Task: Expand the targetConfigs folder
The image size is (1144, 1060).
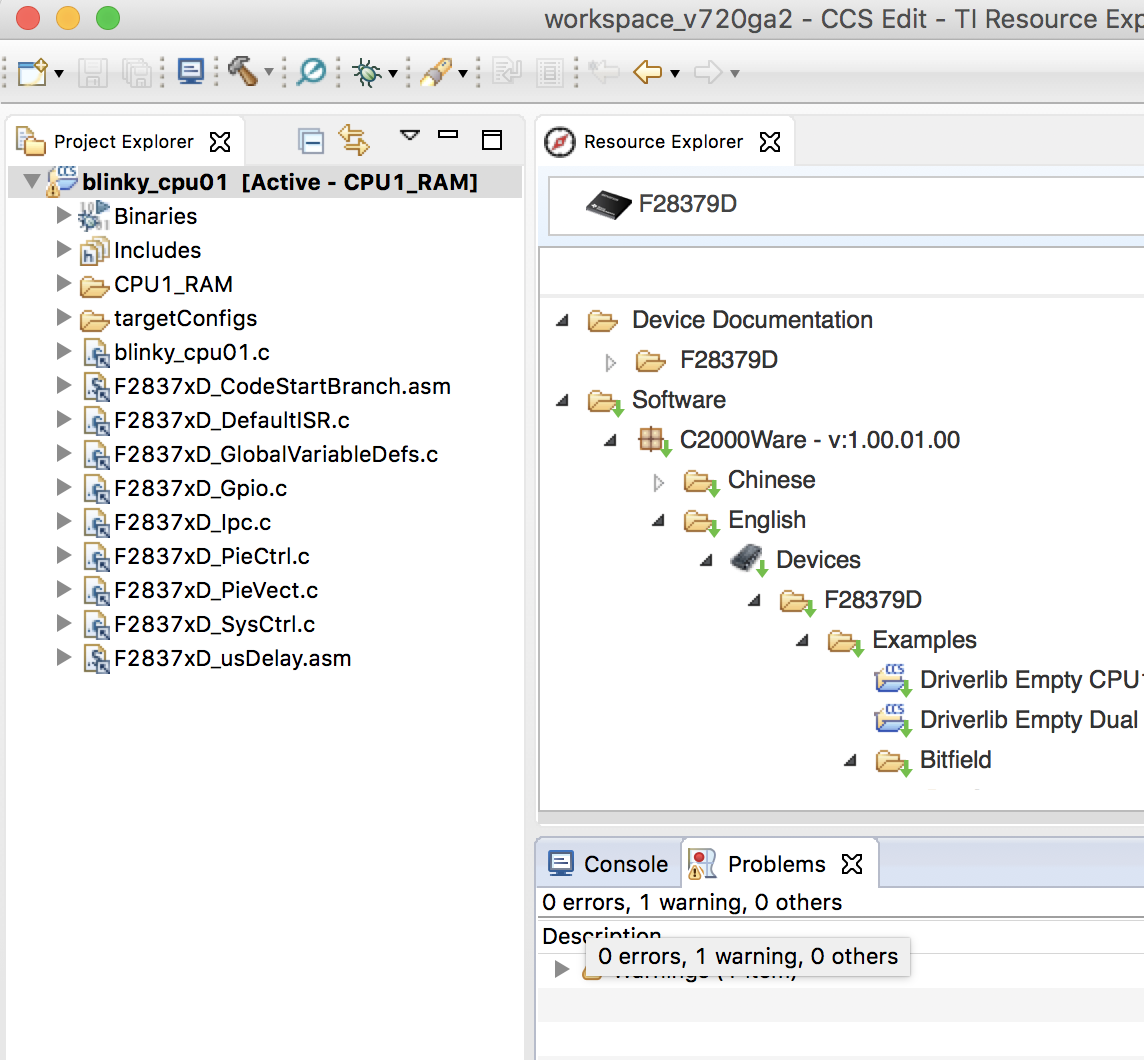Action: pyautogui.click(x=64, y=317)
